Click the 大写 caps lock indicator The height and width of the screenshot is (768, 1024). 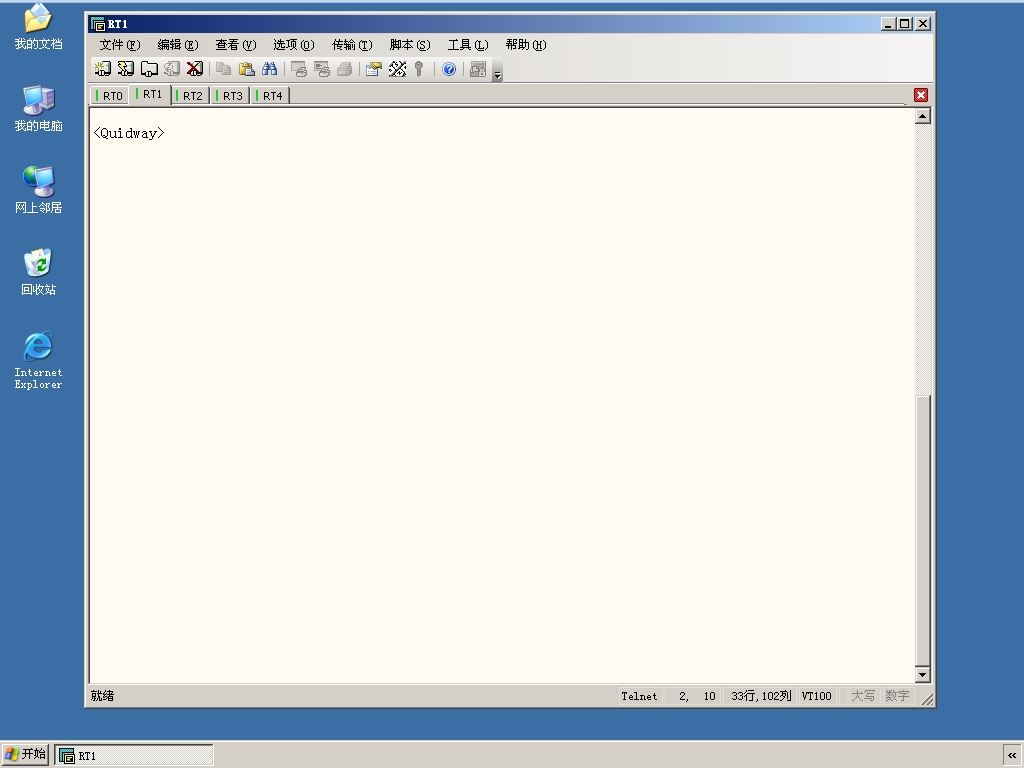pyautogui.click(x=863, y=696)
